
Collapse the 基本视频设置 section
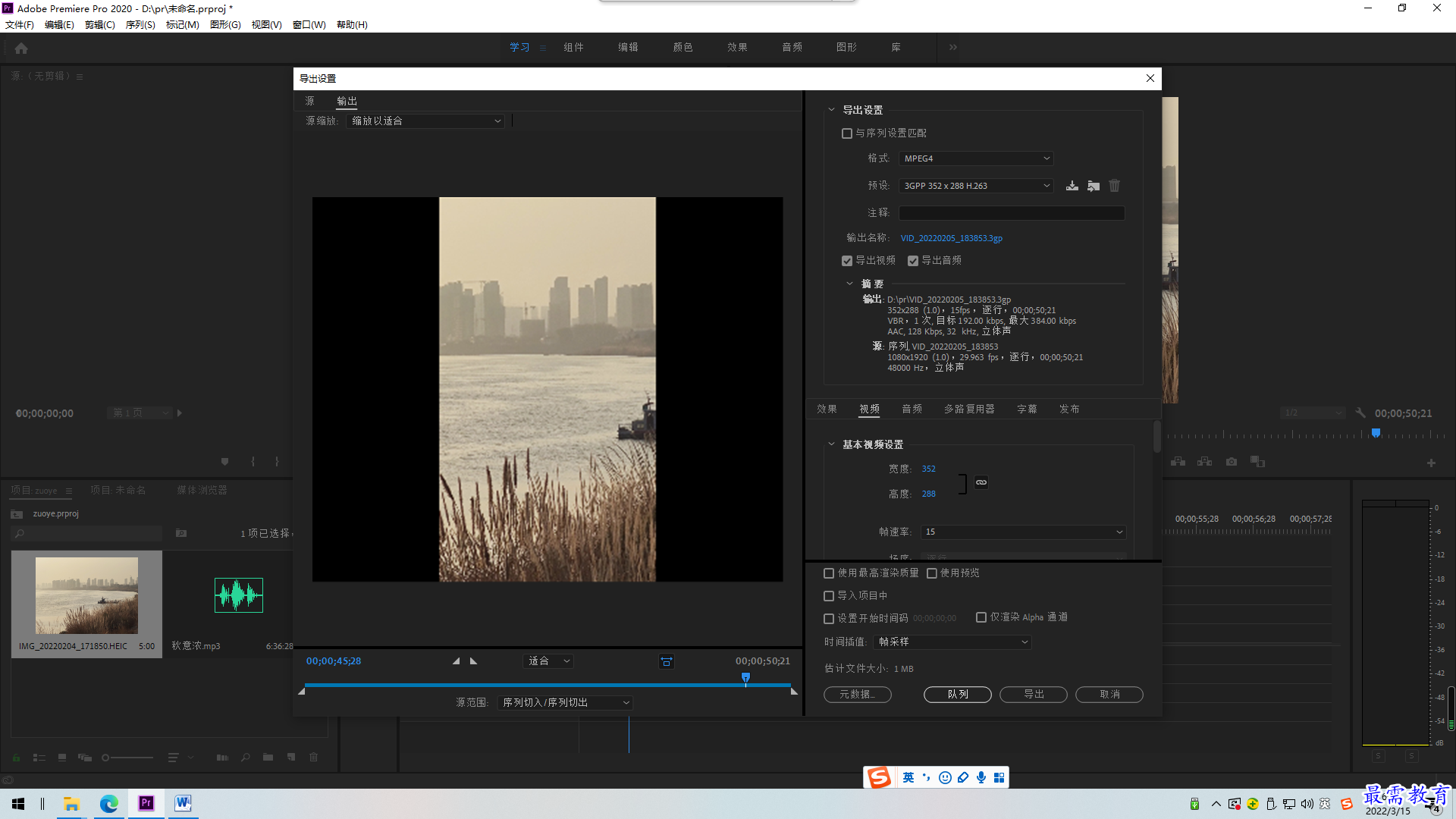tap(831, 444)
